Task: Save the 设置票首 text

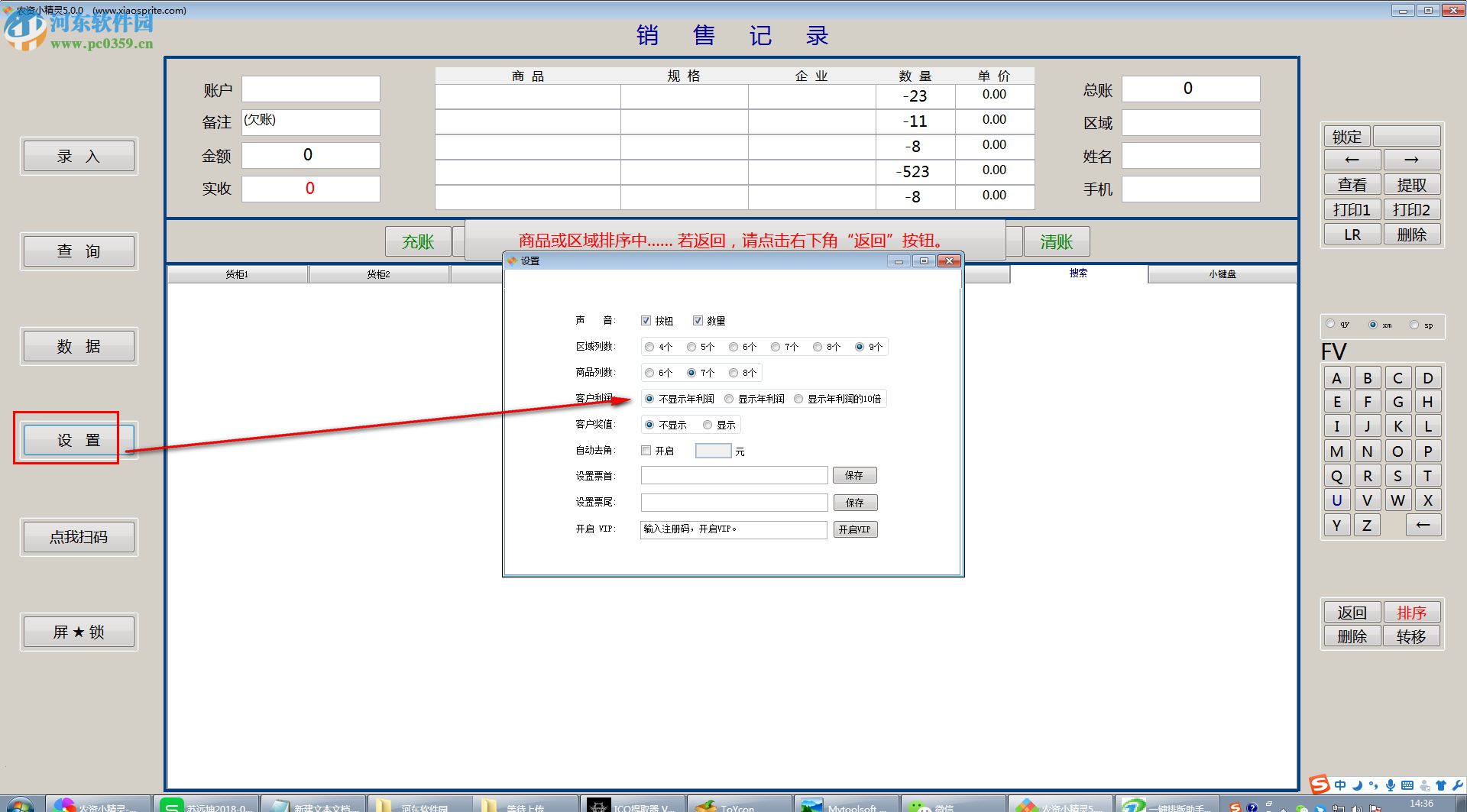Action: click(x=854, y=475)
